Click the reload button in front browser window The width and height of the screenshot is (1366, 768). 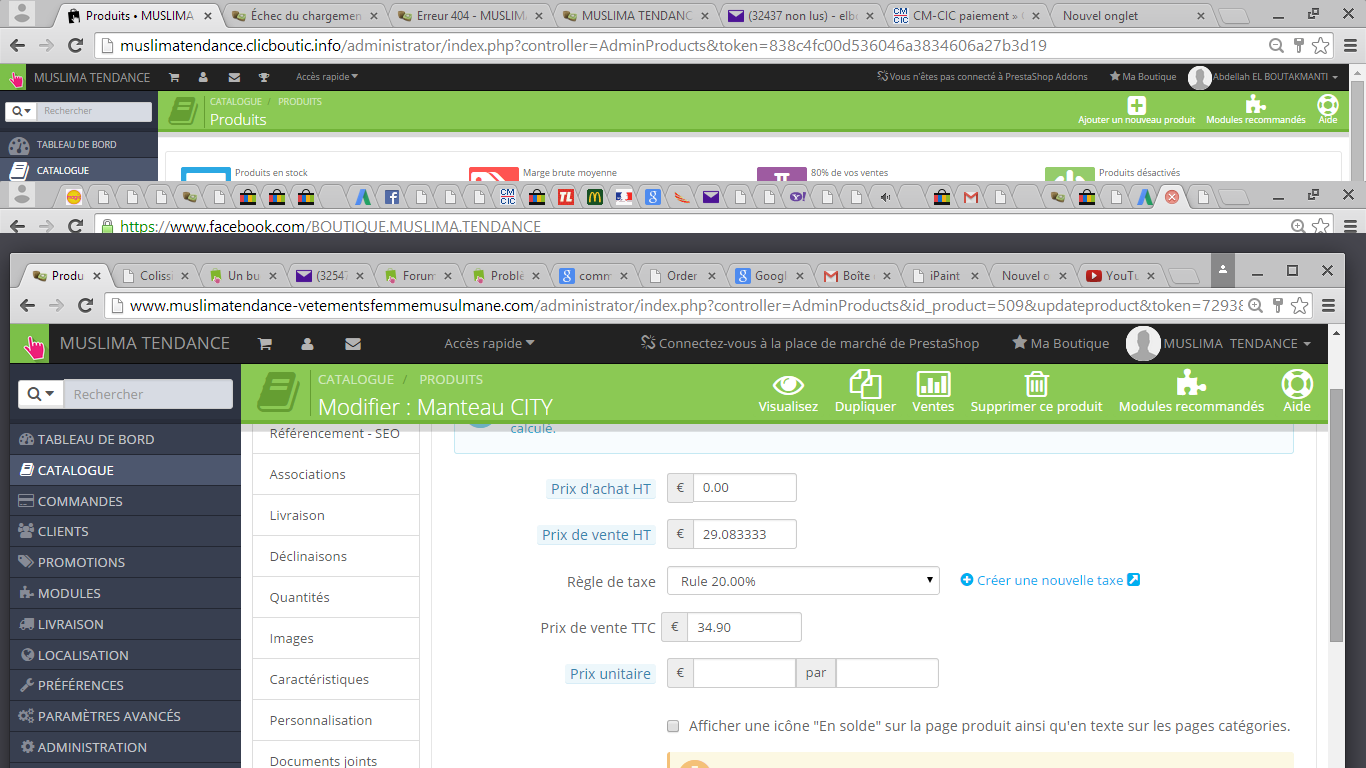[x=85, y=305]
